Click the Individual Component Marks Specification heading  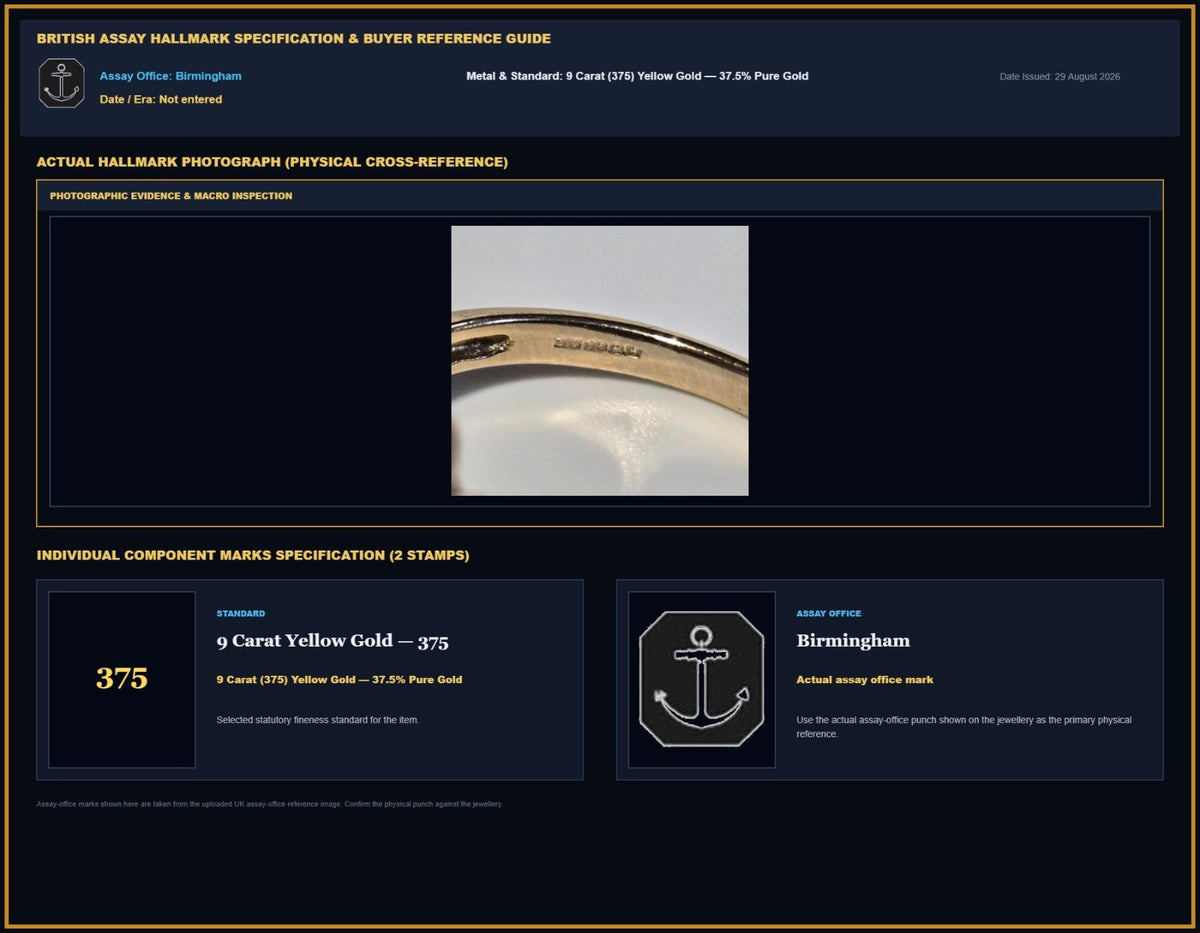(x=253, y=555)
